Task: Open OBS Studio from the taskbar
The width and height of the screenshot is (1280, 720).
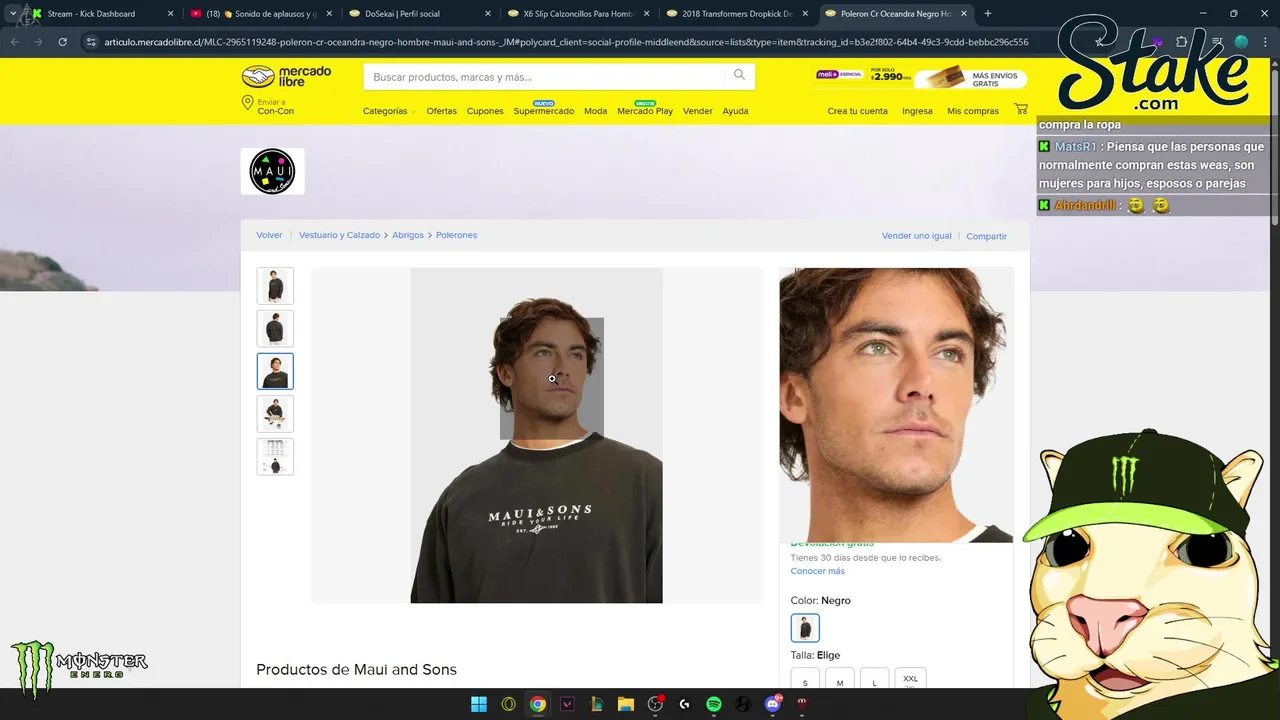Action: (x=656, y=704)
